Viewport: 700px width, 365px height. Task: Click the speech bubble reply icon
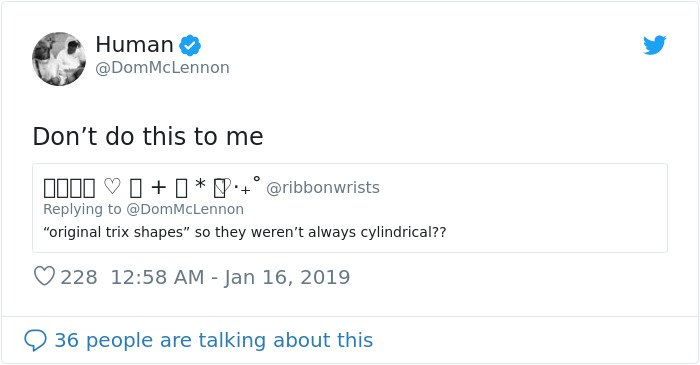pyautogui.click(x=35, y=340)
